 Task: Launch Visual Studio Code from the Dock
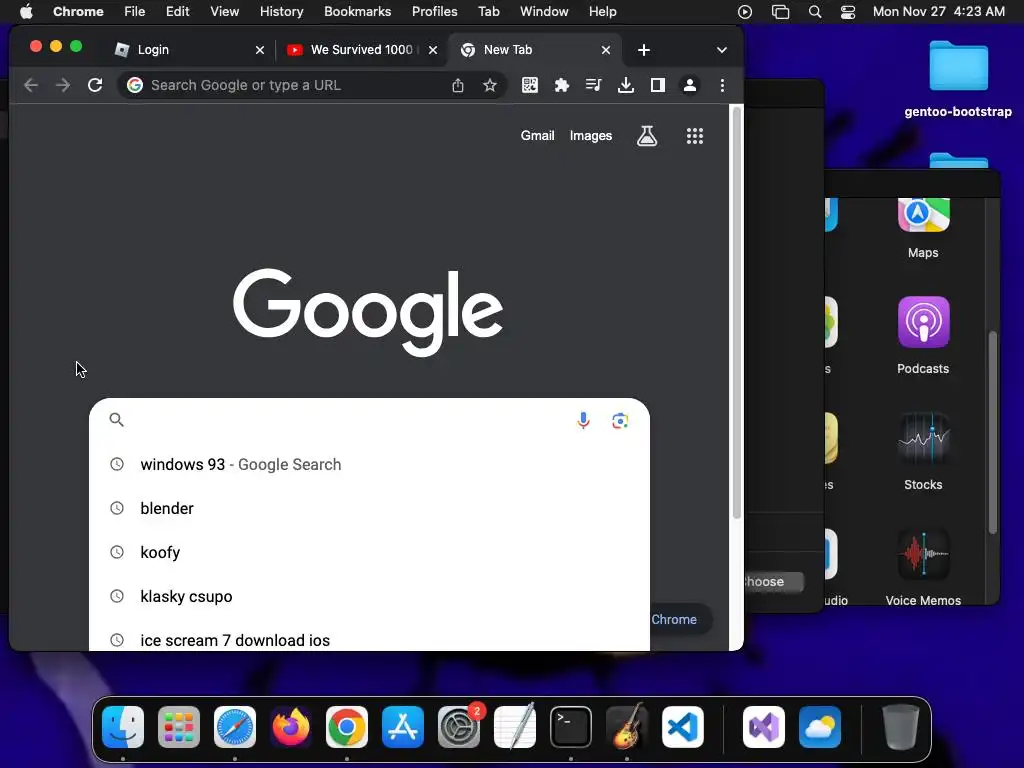point(683,727)
